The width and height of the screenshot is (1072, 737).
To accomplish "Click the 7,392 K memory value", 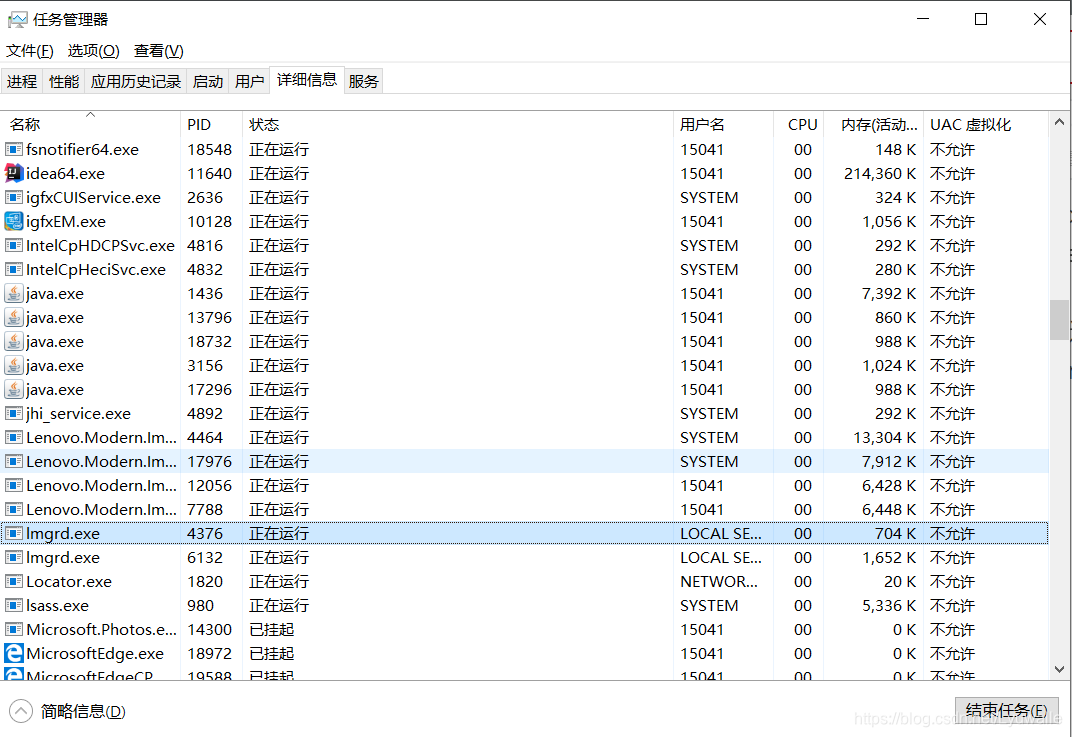I will (x=889, y=293).
